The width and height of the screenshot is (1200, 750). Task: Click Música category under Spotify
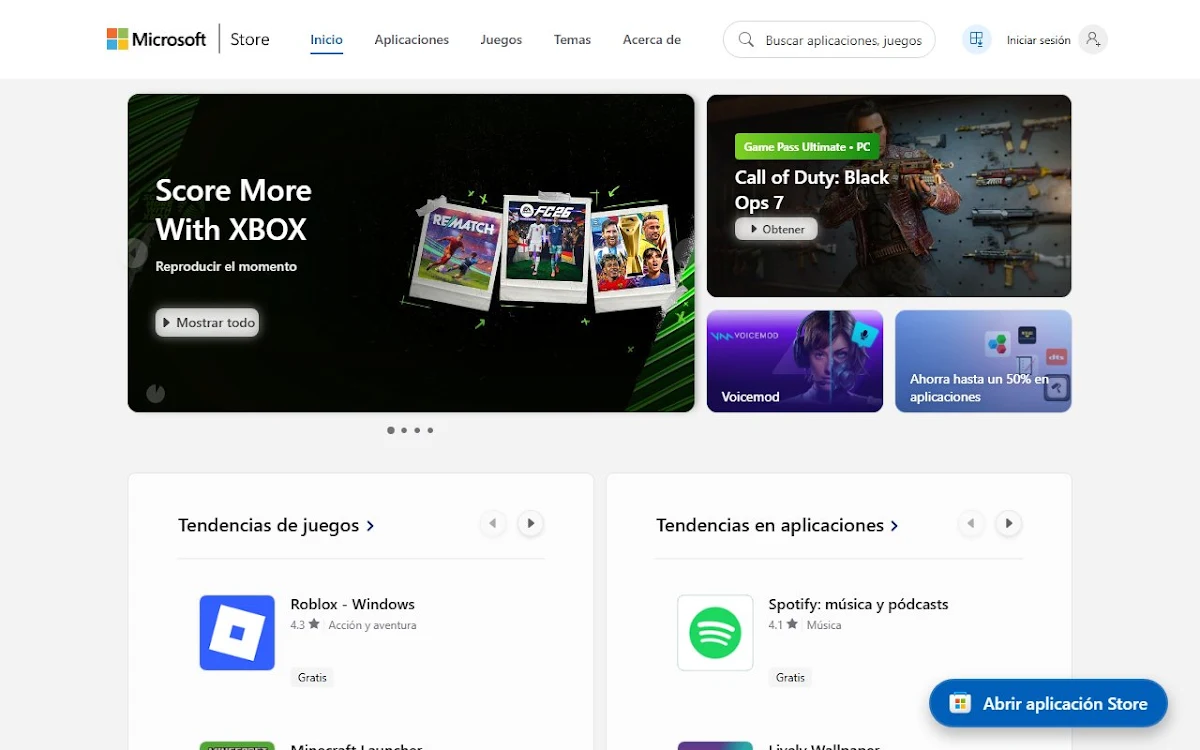(824, 625)
